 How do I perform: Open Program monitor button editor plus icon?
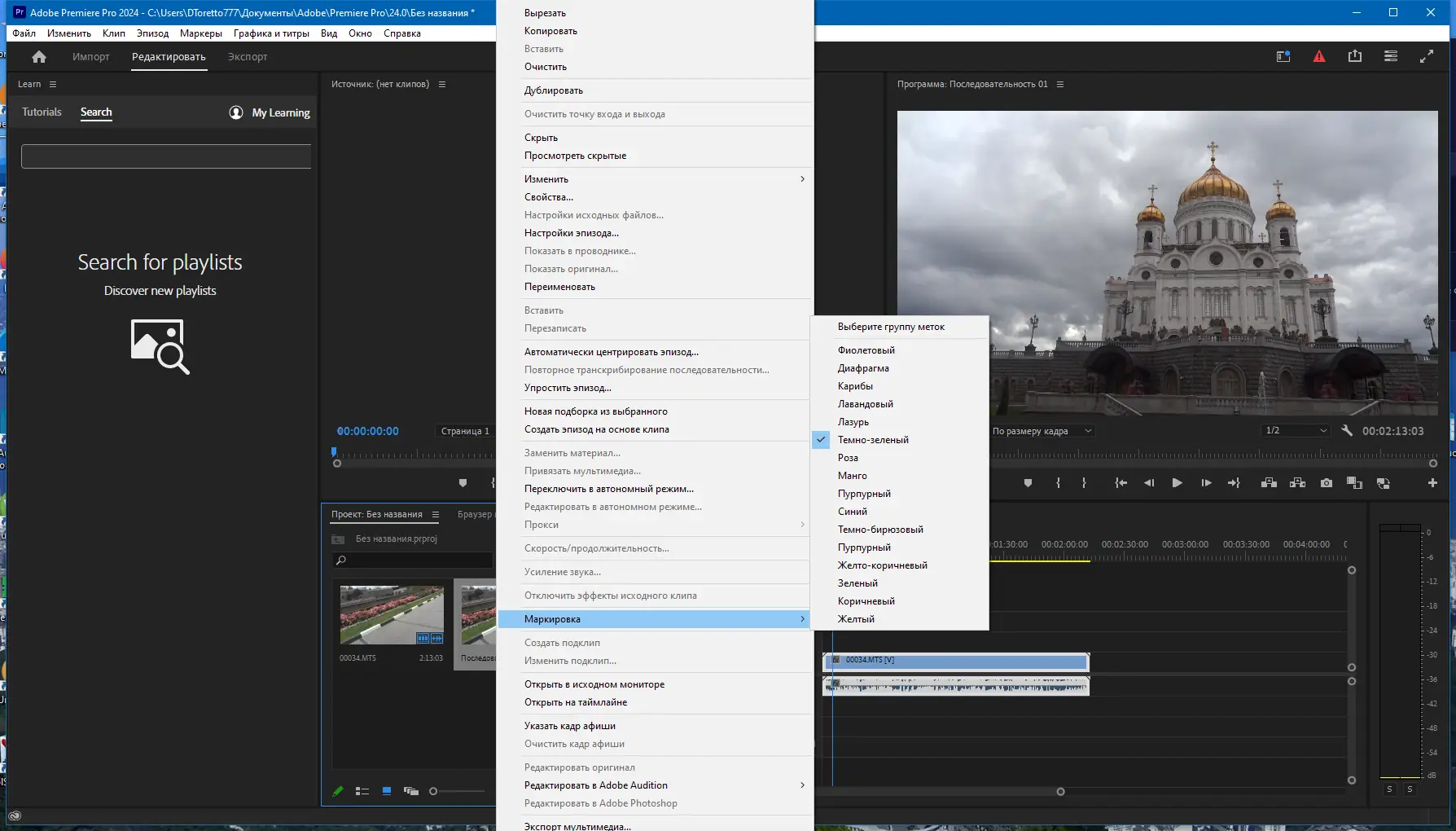click(1432, 483)
